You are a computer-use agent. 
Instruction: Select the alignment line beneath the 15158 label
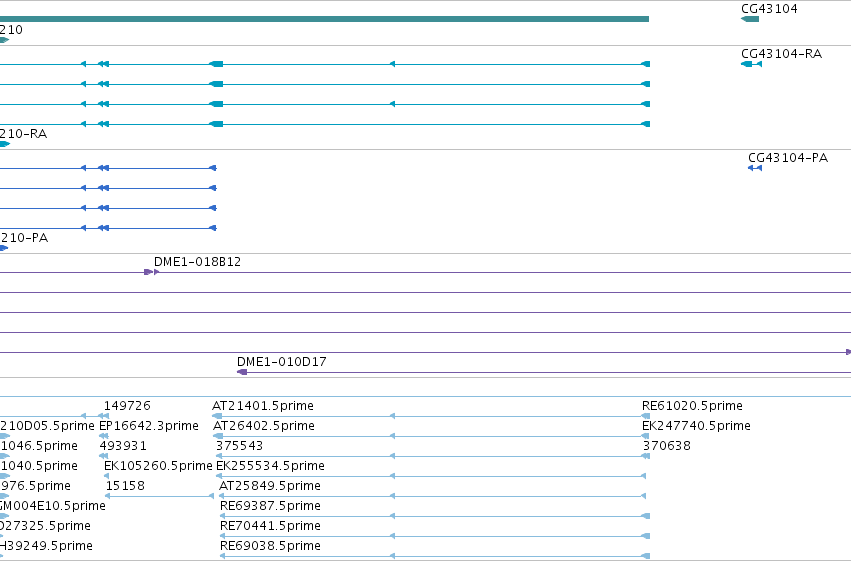pos(160,496)
